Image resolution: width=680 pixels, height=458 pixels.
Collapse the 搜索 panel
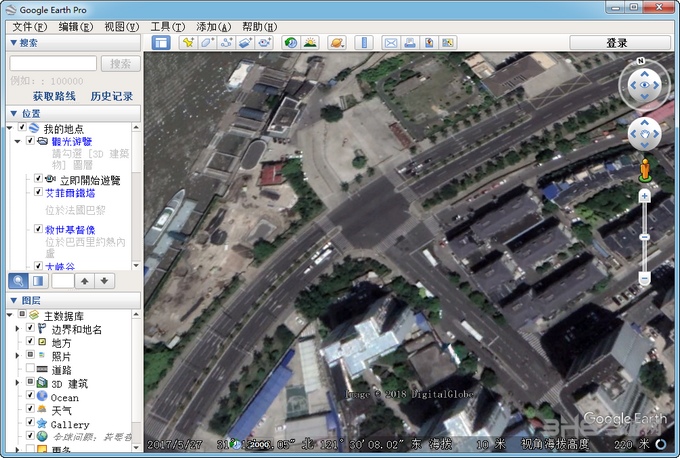click(x=13, y=43)
